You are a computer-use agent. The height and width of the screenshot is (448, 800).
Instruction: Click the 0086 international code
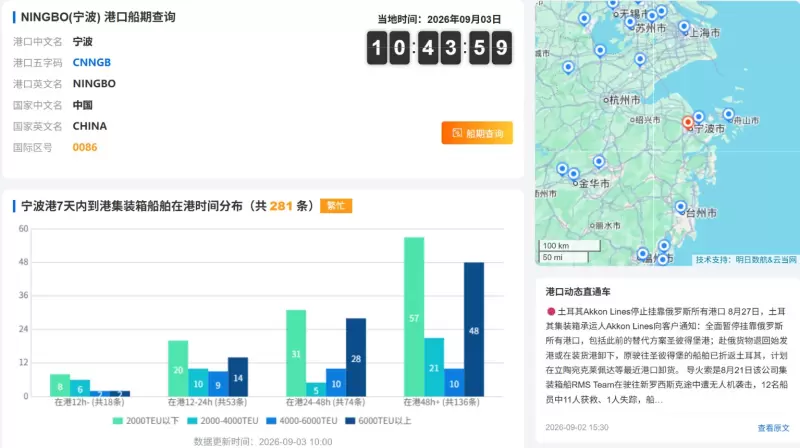85,147
